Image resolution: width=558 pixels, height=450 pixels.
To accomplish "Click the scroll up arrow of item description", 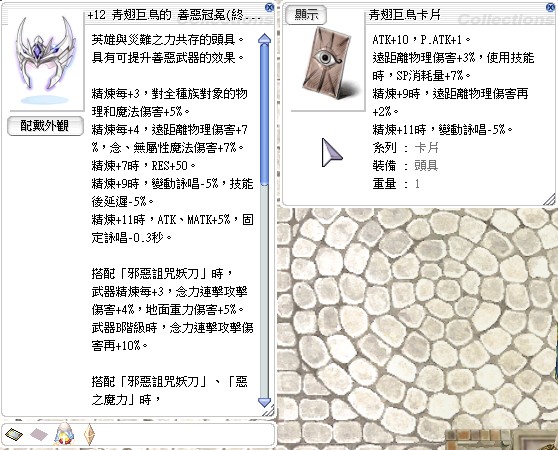I will (x=264, y=39).
